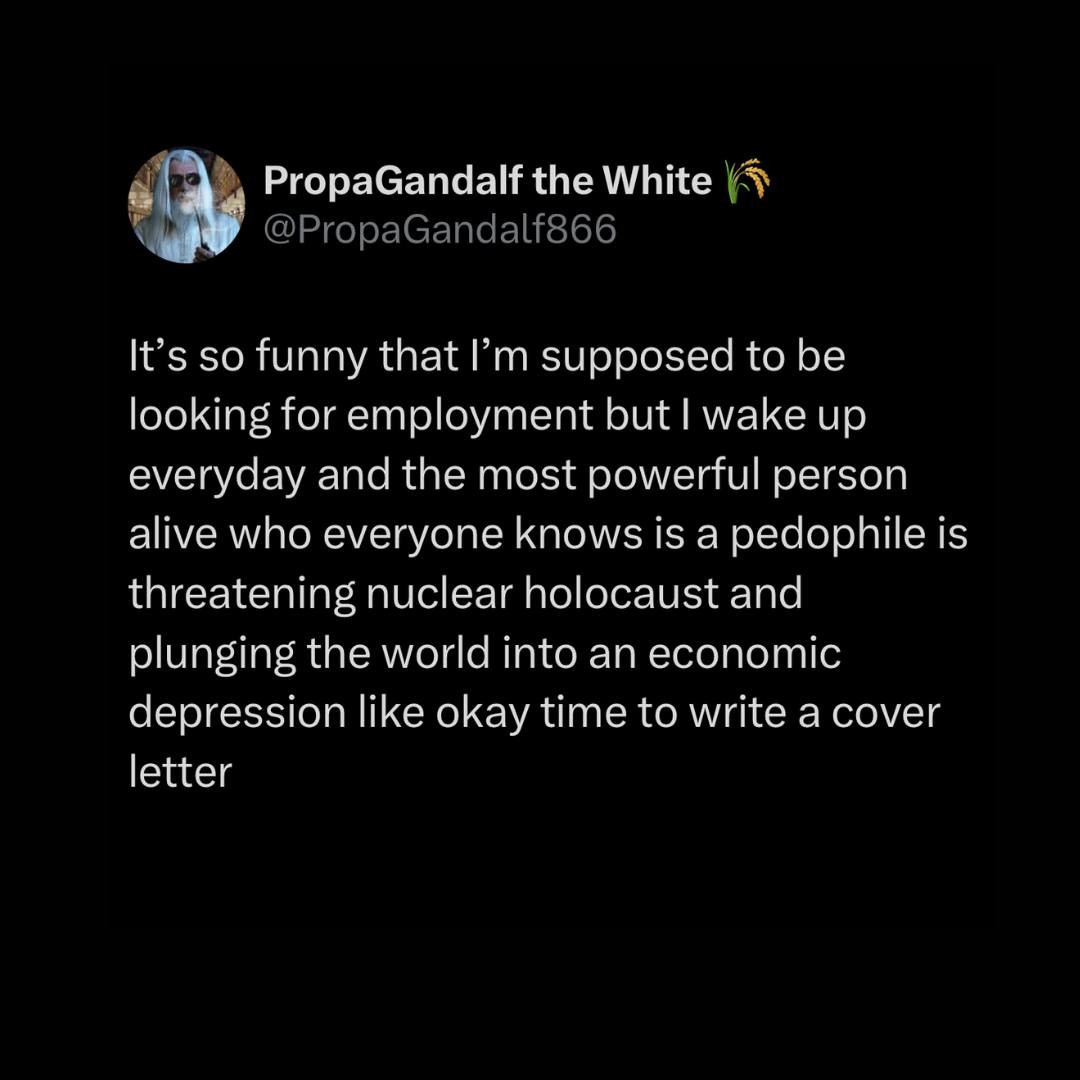
Task: Click the words "supposed to be" on first line
Action: [693, 357]
